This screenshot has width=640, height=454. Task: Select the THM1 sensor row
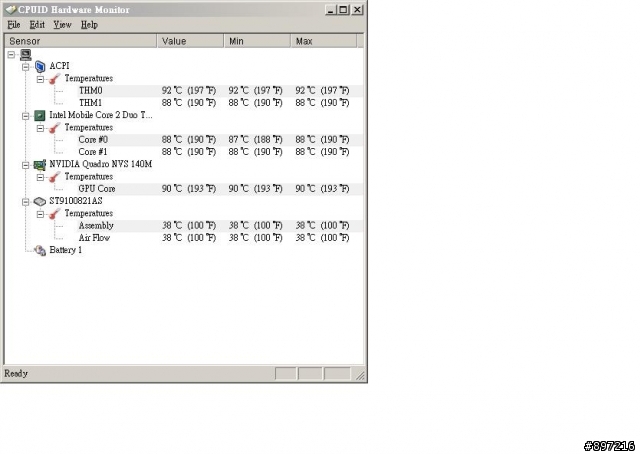coord(220,103)
